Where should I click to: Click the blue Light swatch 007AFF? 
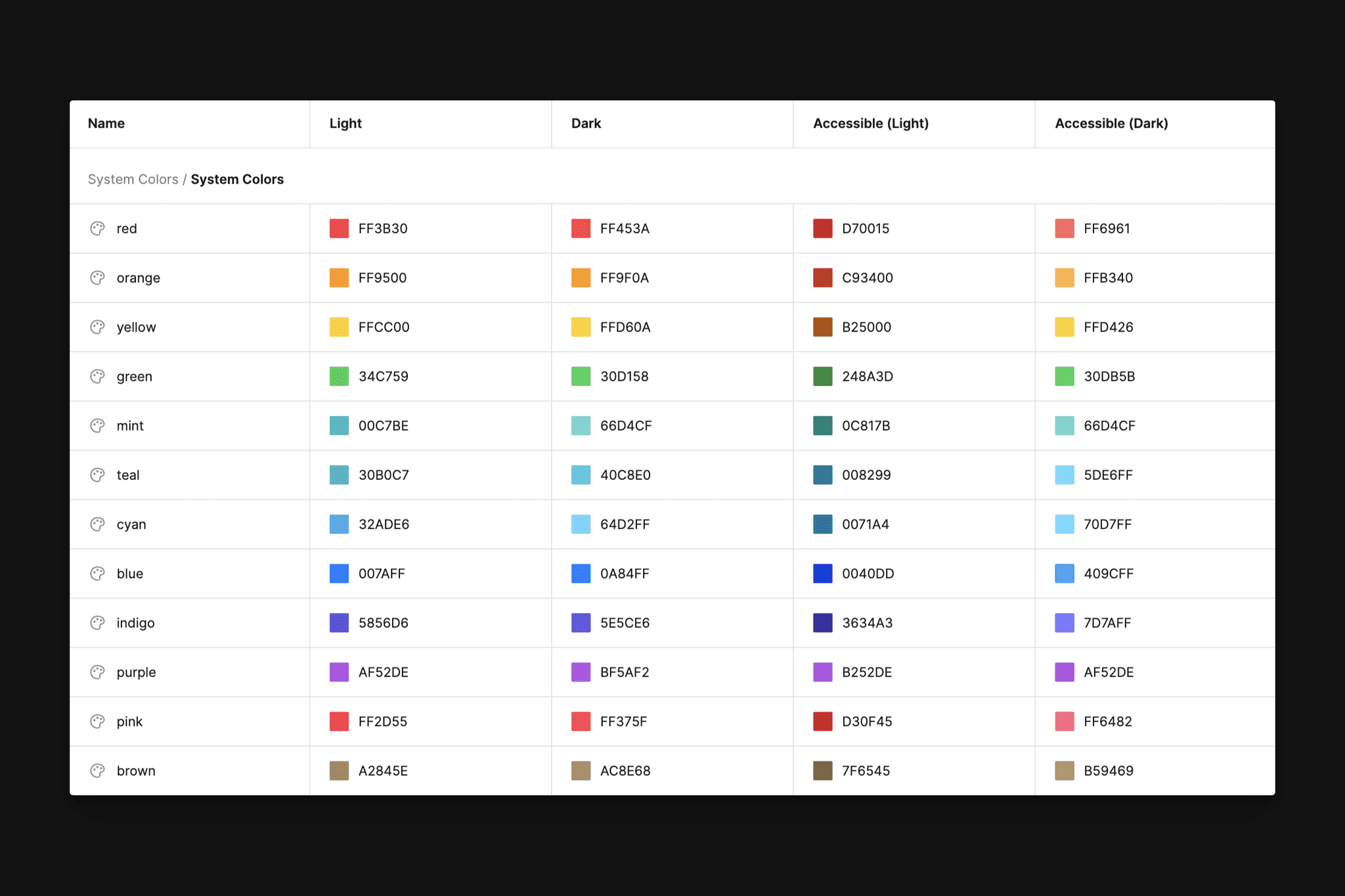(x=339, y=573)
